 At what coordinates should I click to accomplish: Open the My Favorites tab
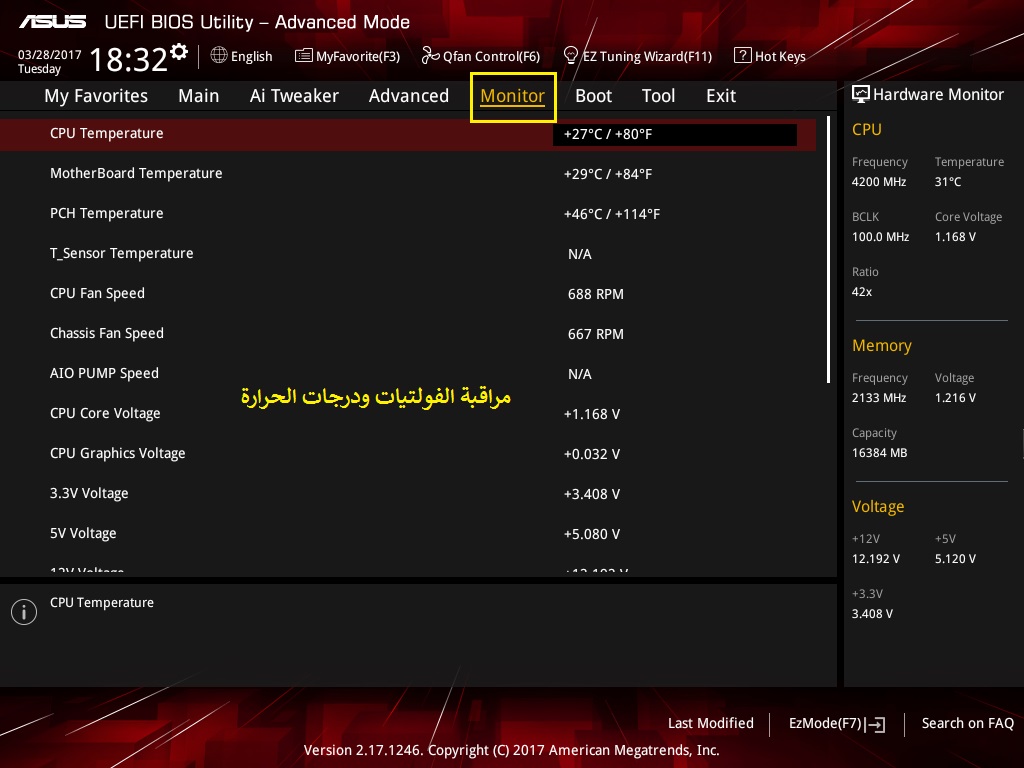(x=96, y=96)
